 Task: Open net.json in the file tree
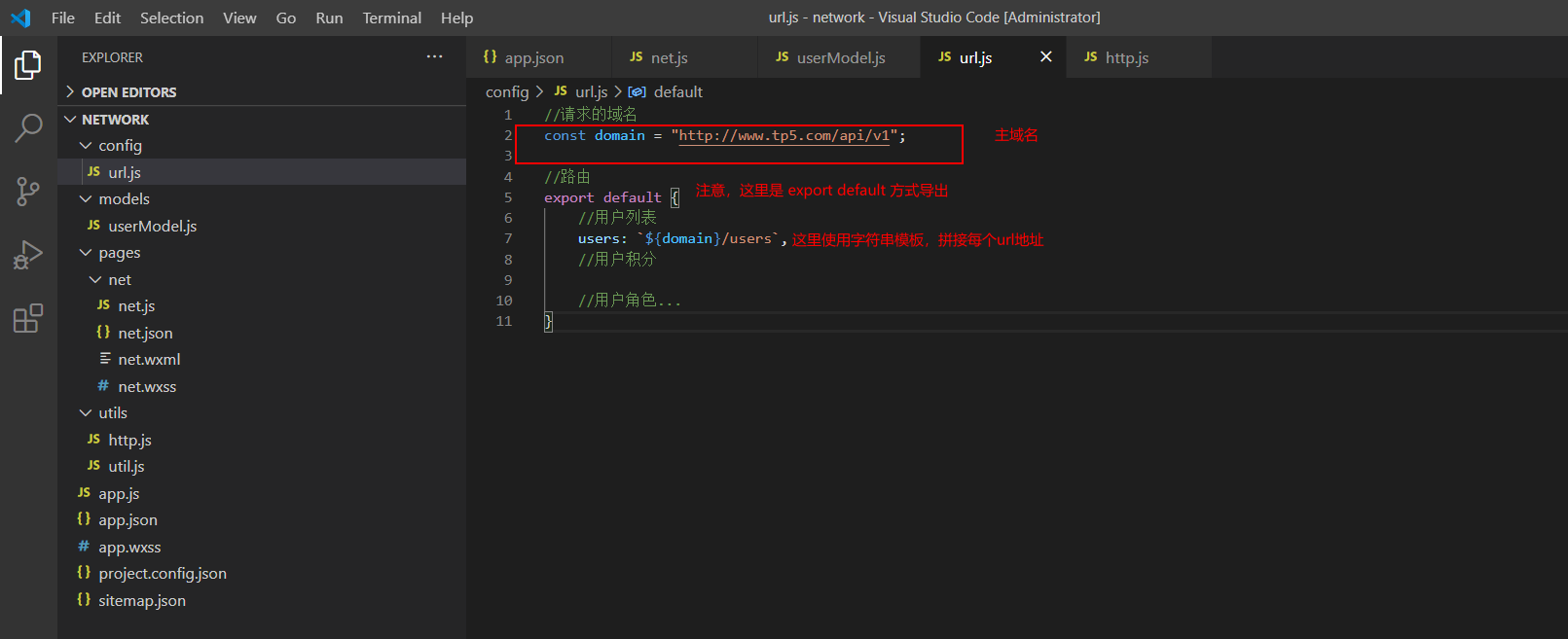262,334
